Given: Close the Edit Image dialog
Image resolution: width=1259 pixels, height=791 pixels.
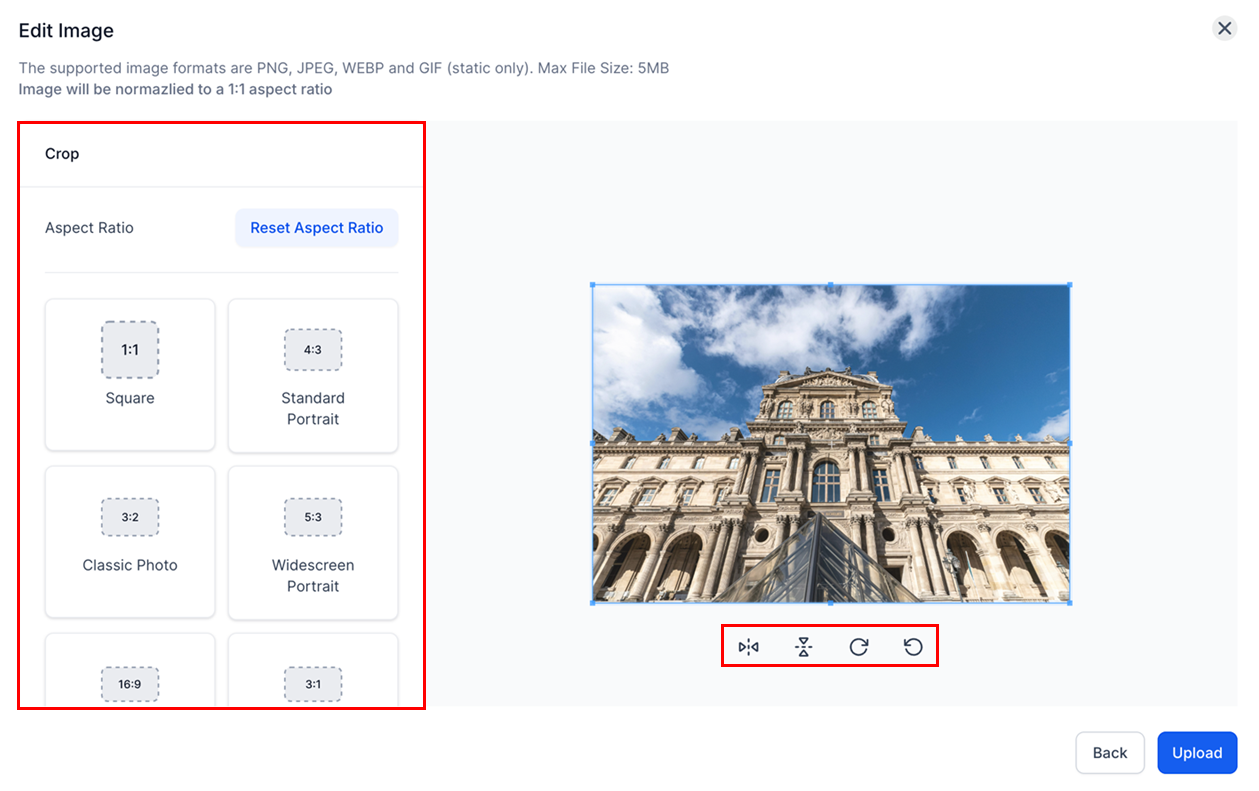Looking at the screenshot, I should coord(1225,28).
